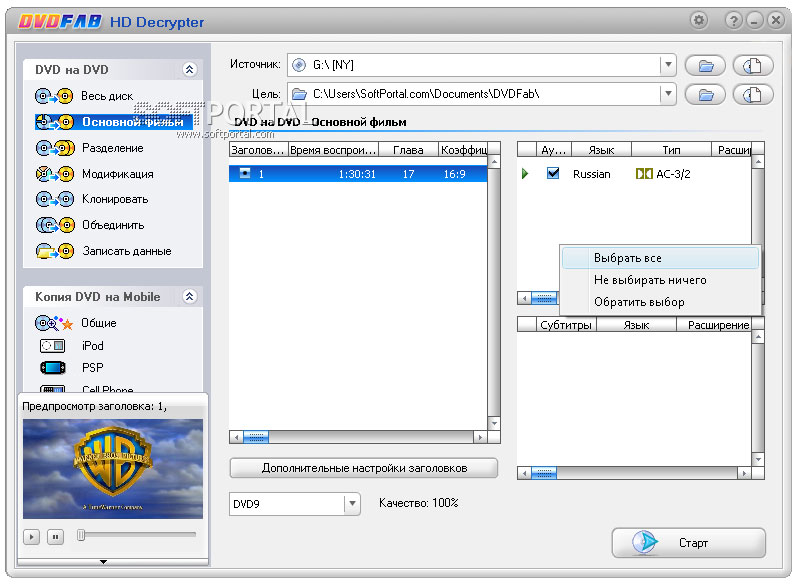Click the Старт button

(x=689, y=543)
